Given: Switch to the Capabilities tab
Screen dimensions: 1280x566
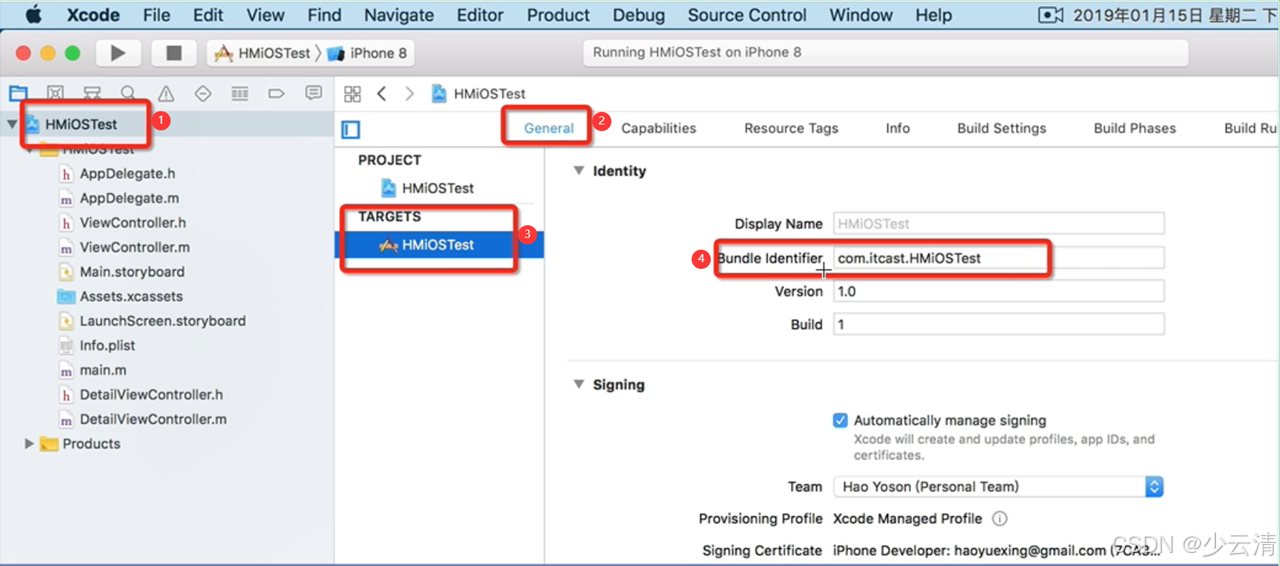Looking at the screenshot, I should click(x=659, y=128).
